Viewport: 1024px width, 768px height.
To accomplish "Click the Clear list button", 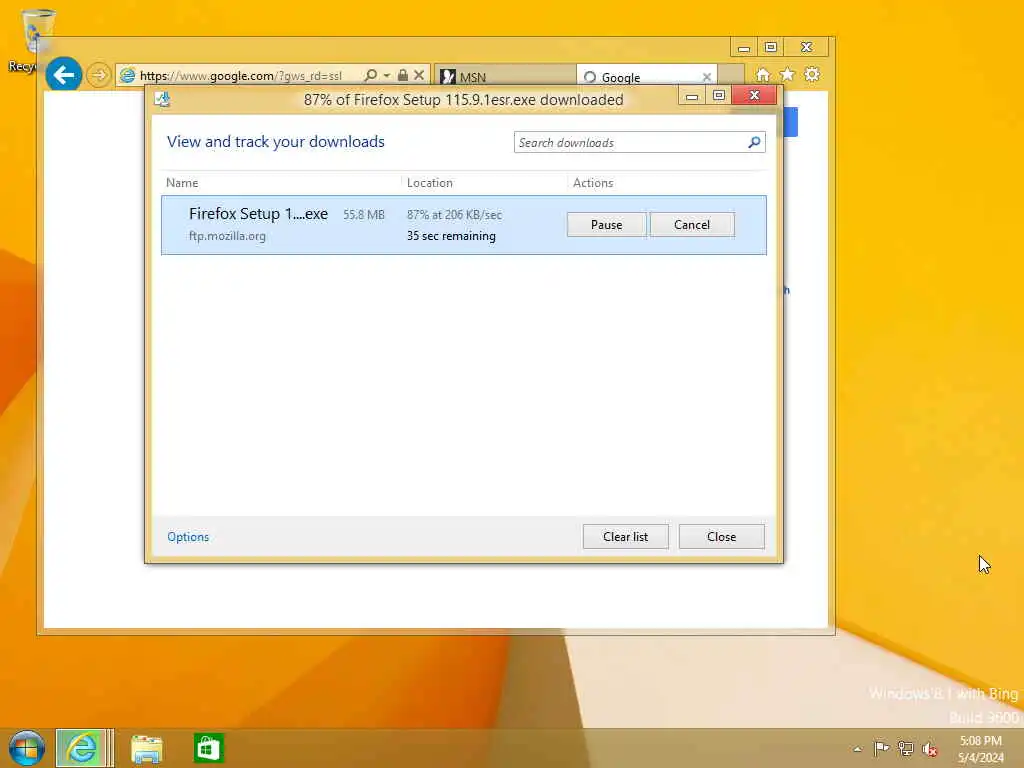I will click(x=625, y=537).
